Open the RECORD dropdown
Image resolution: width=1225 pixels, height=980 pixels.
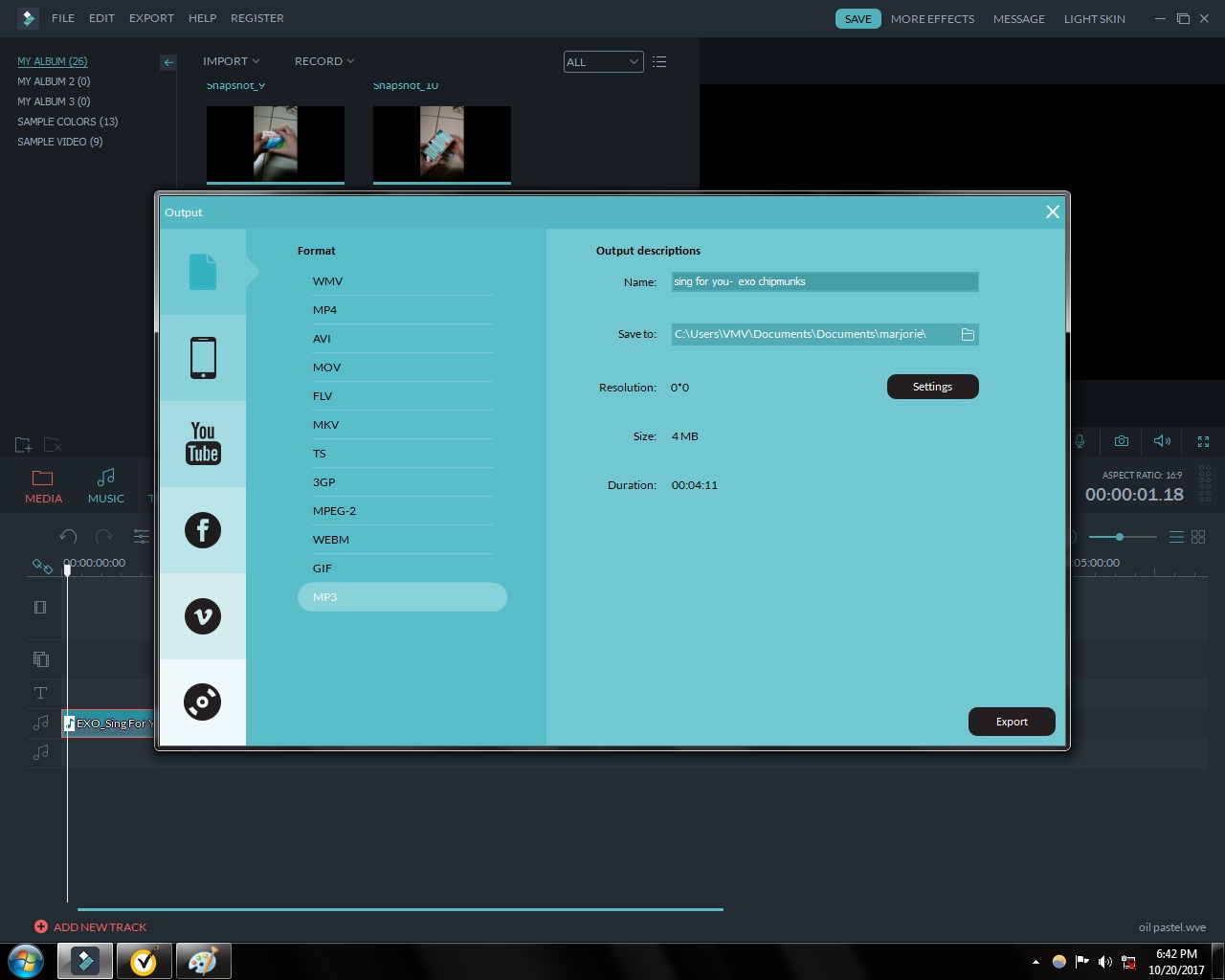324,61
